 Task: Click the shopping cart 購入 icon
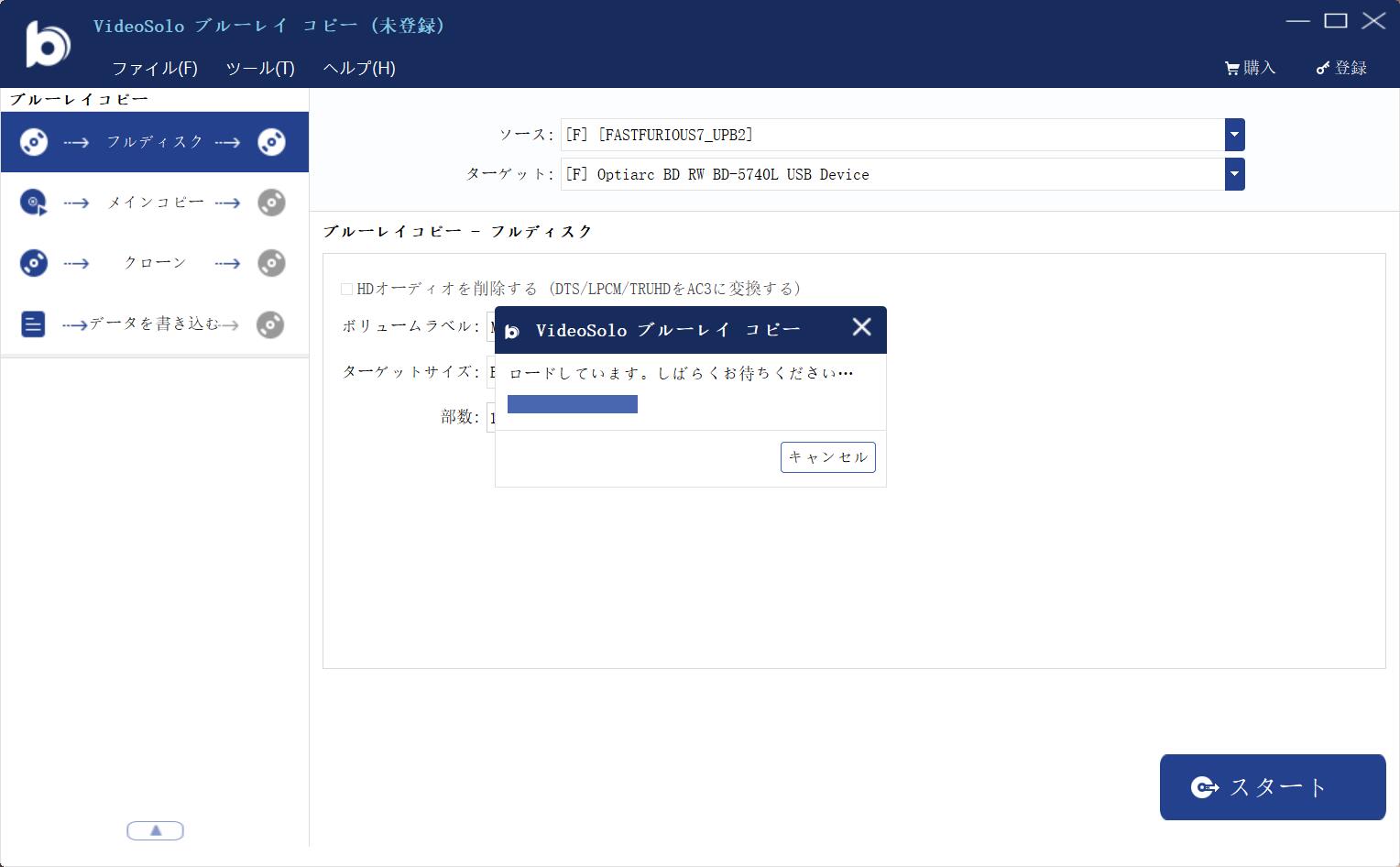pos(1232,69)
